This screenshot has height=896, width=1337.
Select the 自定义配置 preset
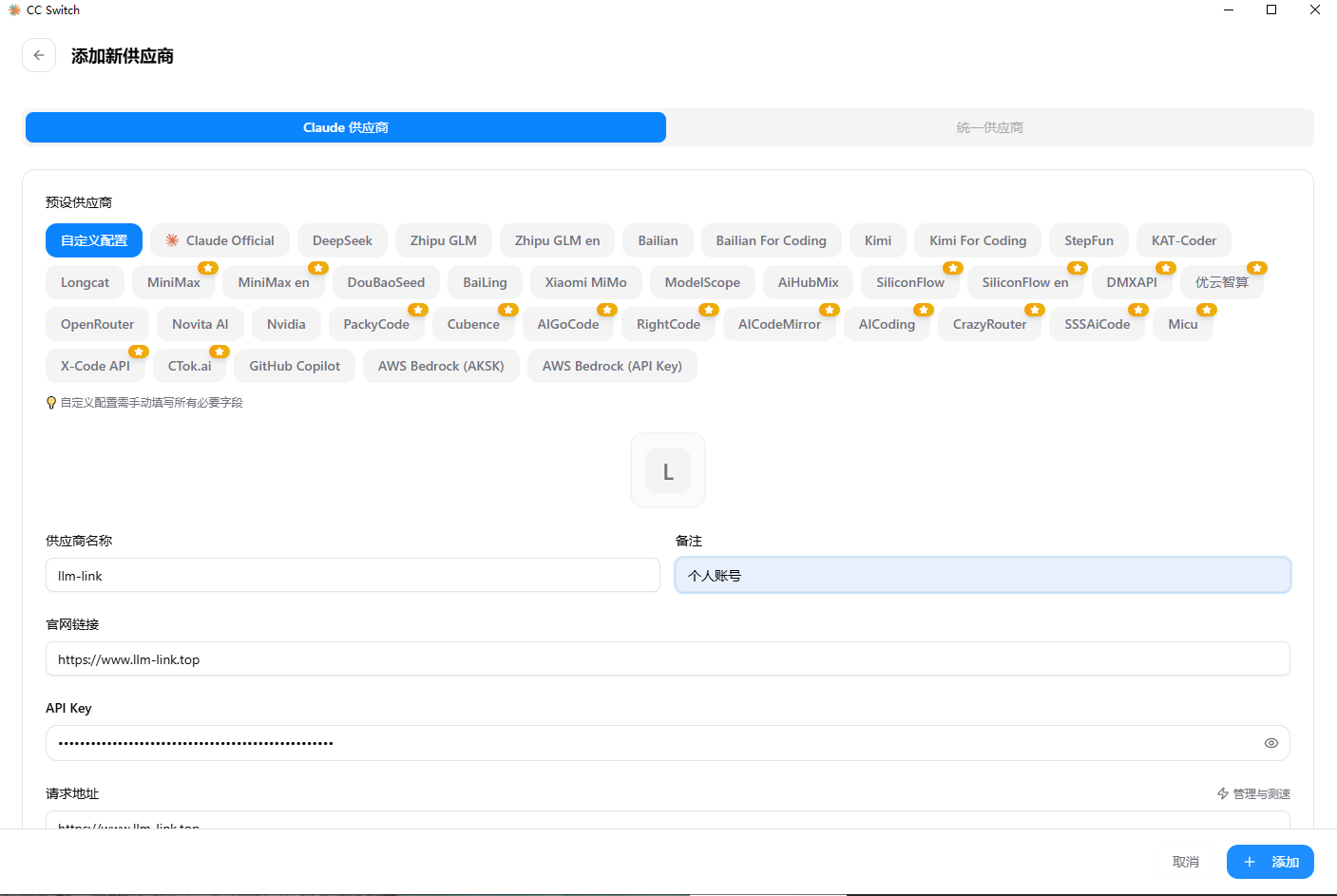pyautogui.click(x=94, y=240)
